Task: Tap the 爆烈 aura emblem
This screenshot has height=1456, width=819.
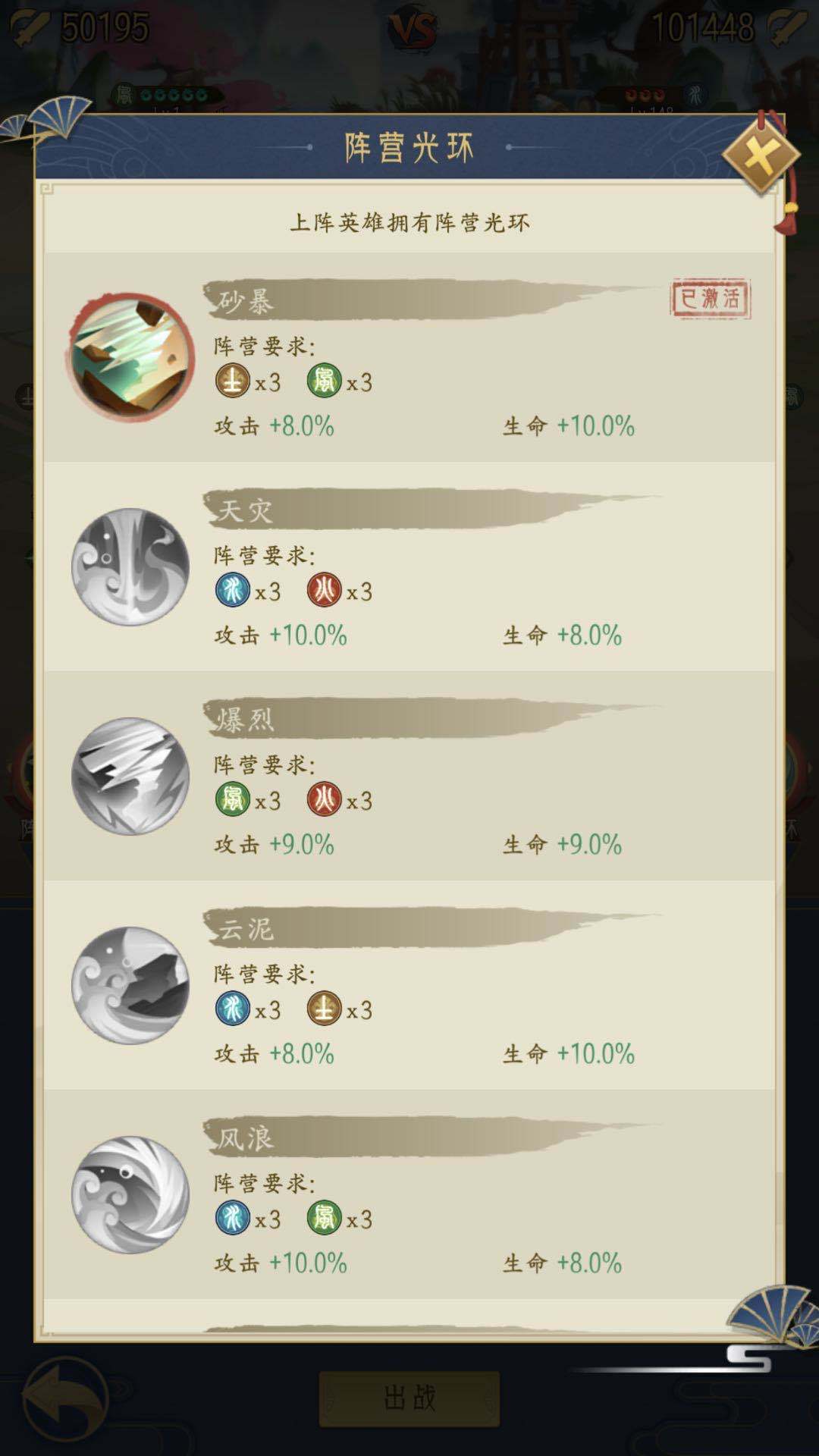Action: pos(130,776)
